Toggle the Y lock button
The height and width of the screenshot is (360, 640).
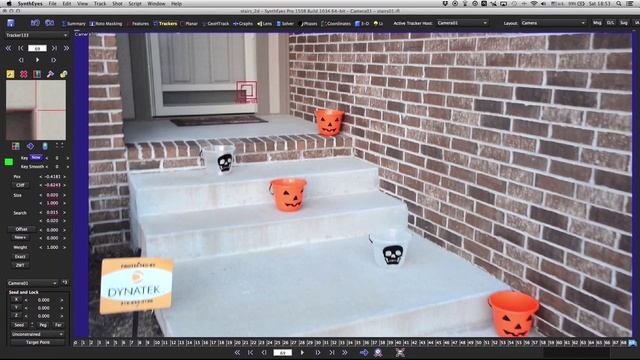(16, 308)
